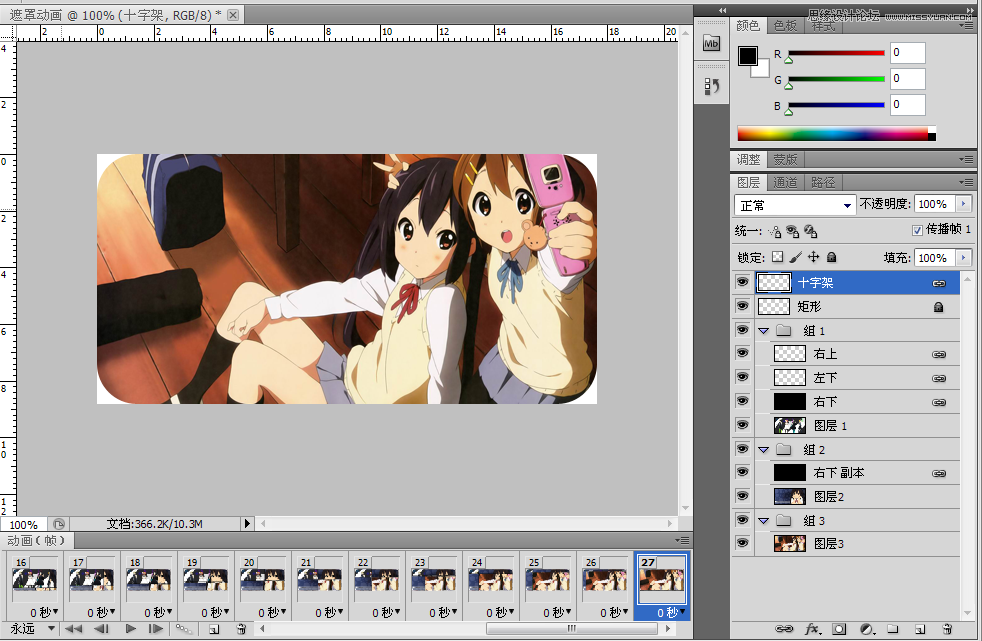Add a layer style with fx icon
The width and height of the screenshot is (982, 641).
tap(813, 628)
